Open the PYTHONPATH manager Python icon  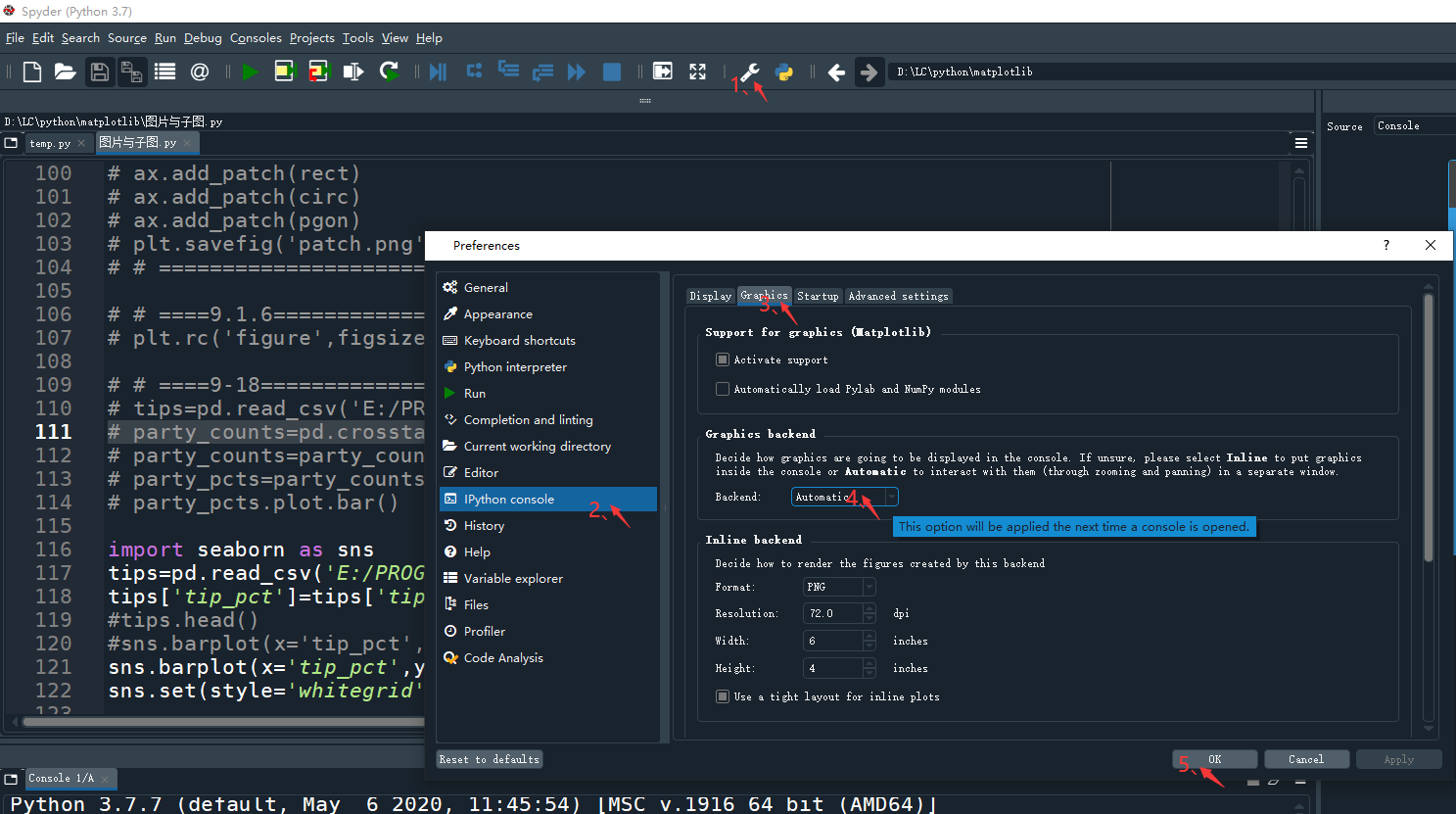point(784,72)
